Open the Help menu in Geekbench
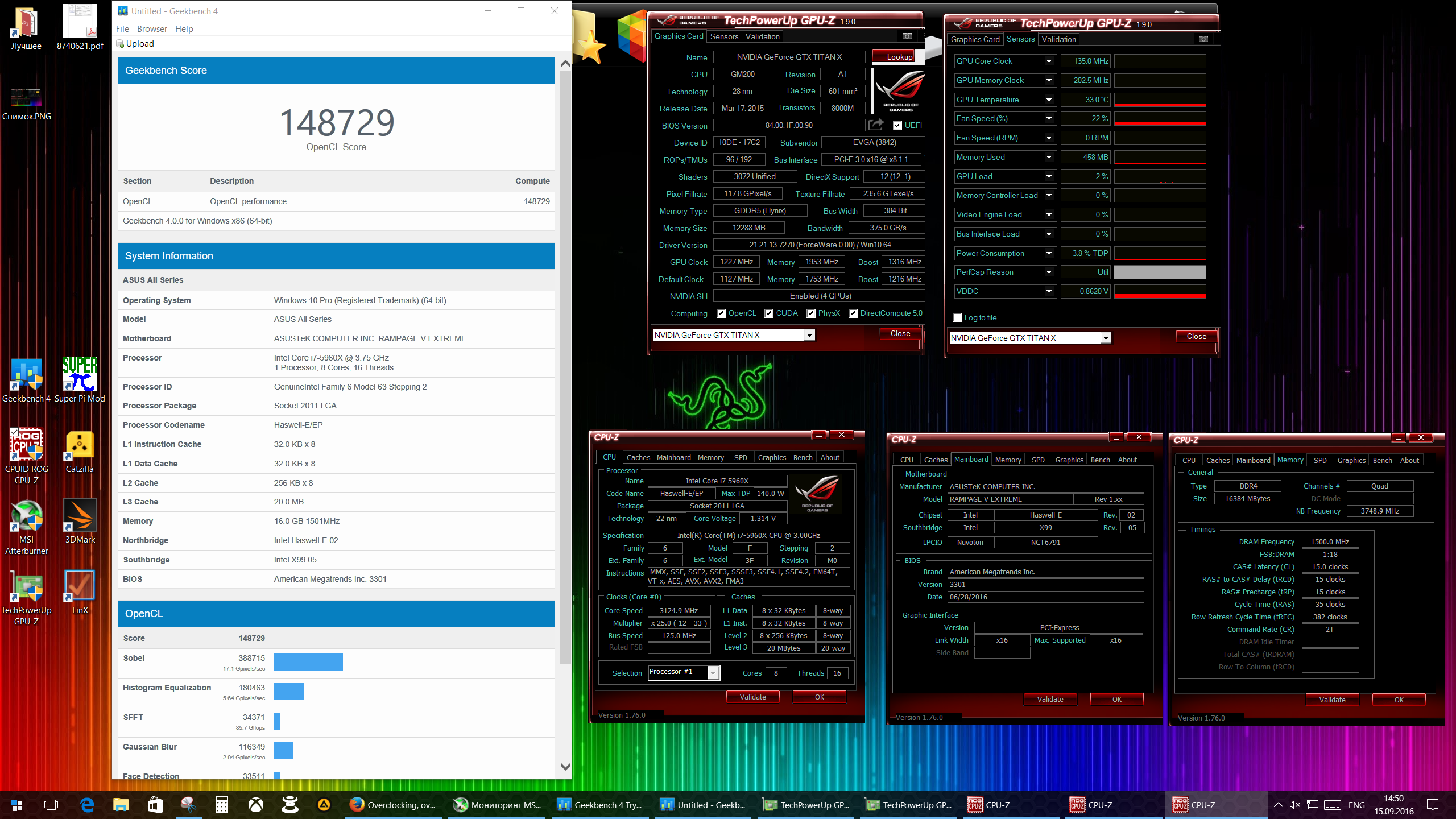 [x=184, y=28]
